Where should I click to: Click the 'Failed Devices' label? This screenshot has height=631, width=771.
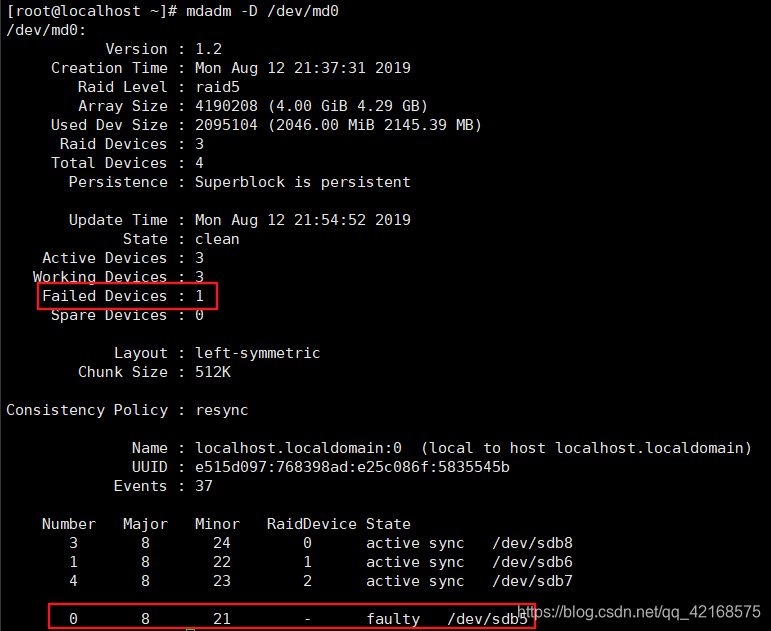pos(105,296)
